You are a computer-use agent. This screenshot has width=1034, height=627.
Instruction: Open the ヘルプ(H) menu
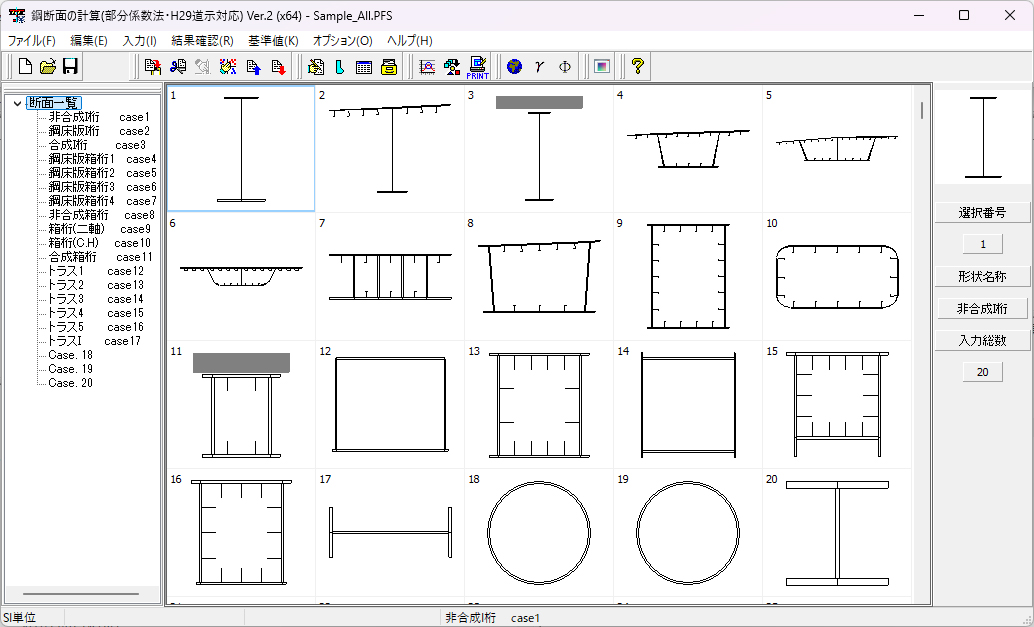tap(410, 41)
